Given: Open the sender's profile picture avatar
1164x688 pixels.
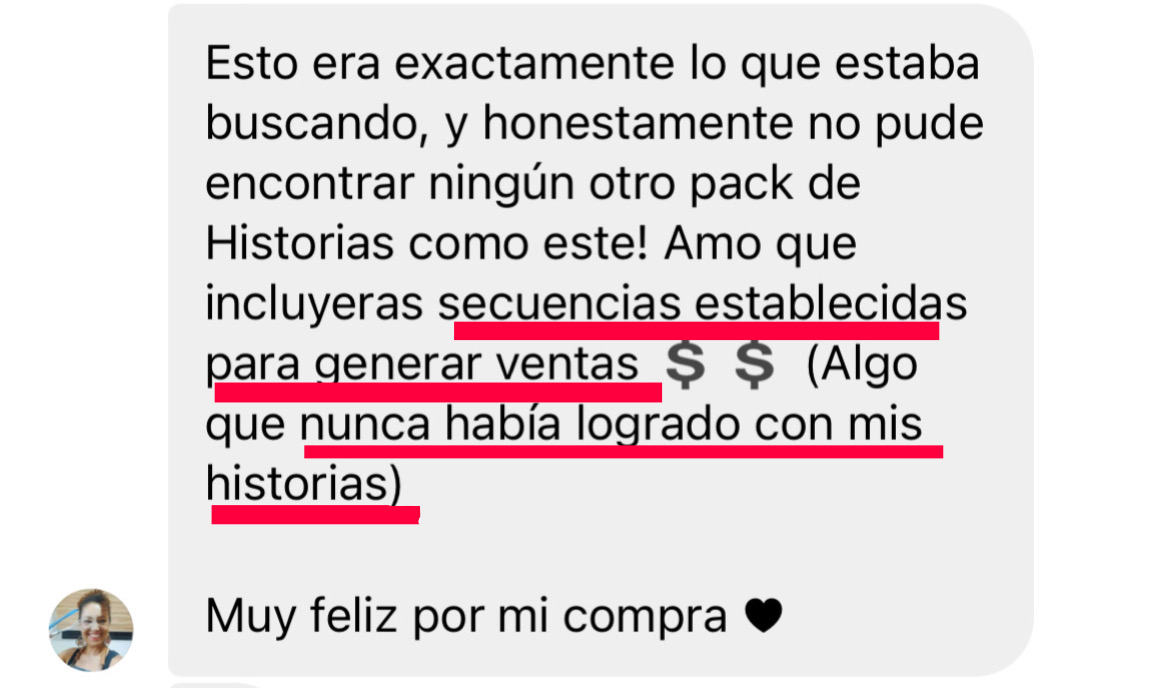Looking at the screenshot, I should (x=91, y=630).
